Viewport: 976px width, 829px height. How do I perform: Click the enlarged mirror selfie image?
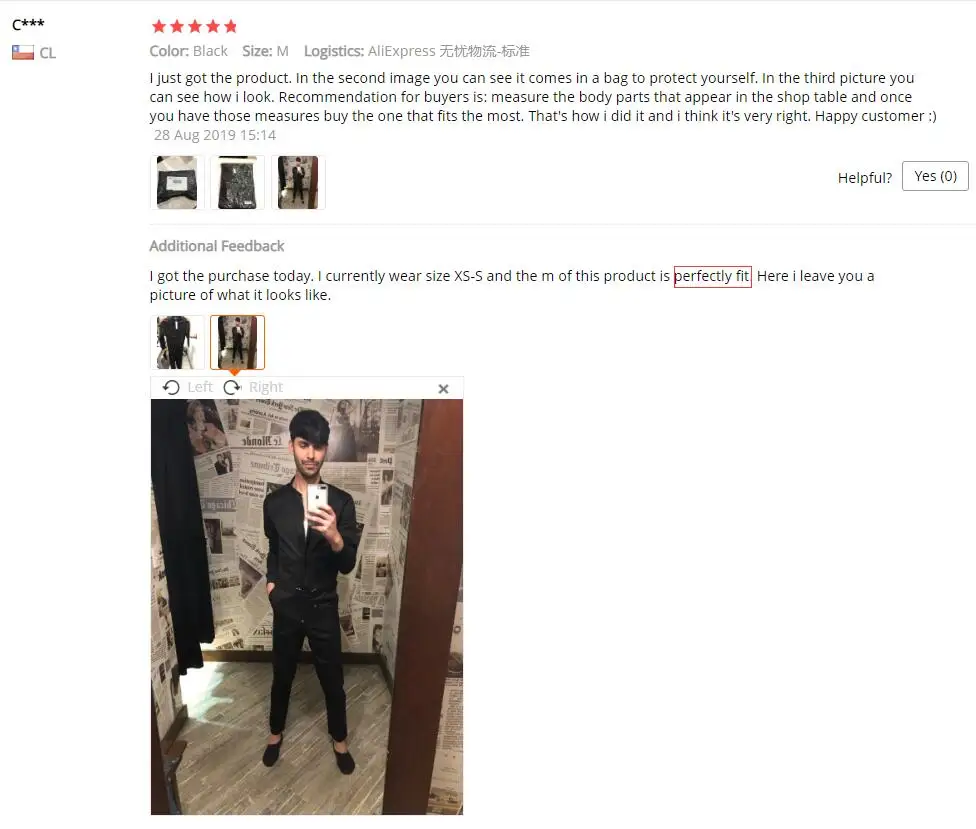(x=307, y=607)
